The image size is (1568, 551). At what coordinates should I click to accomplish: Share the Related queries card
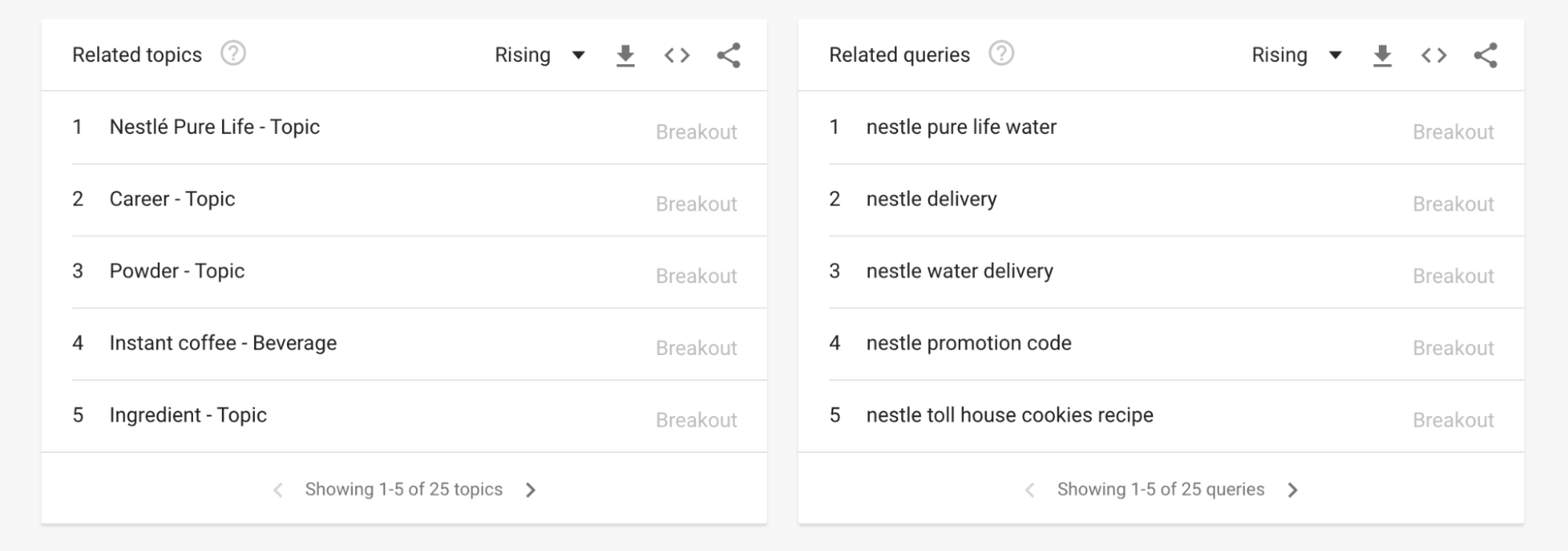click(1486, 56)
